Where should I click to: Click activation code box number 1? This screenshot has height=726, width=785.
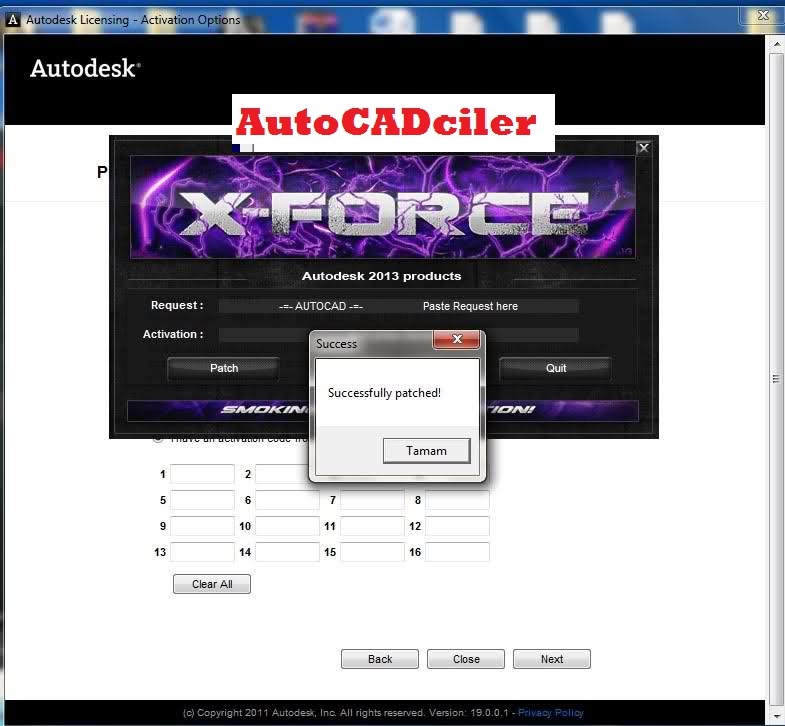(202, 474)
